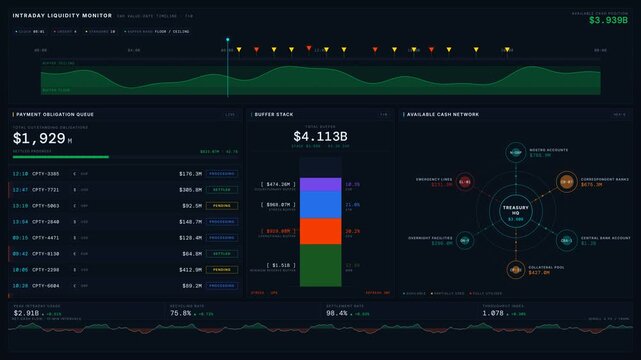
Task: Click the green settled progress bar
Action: pos(61,157)
